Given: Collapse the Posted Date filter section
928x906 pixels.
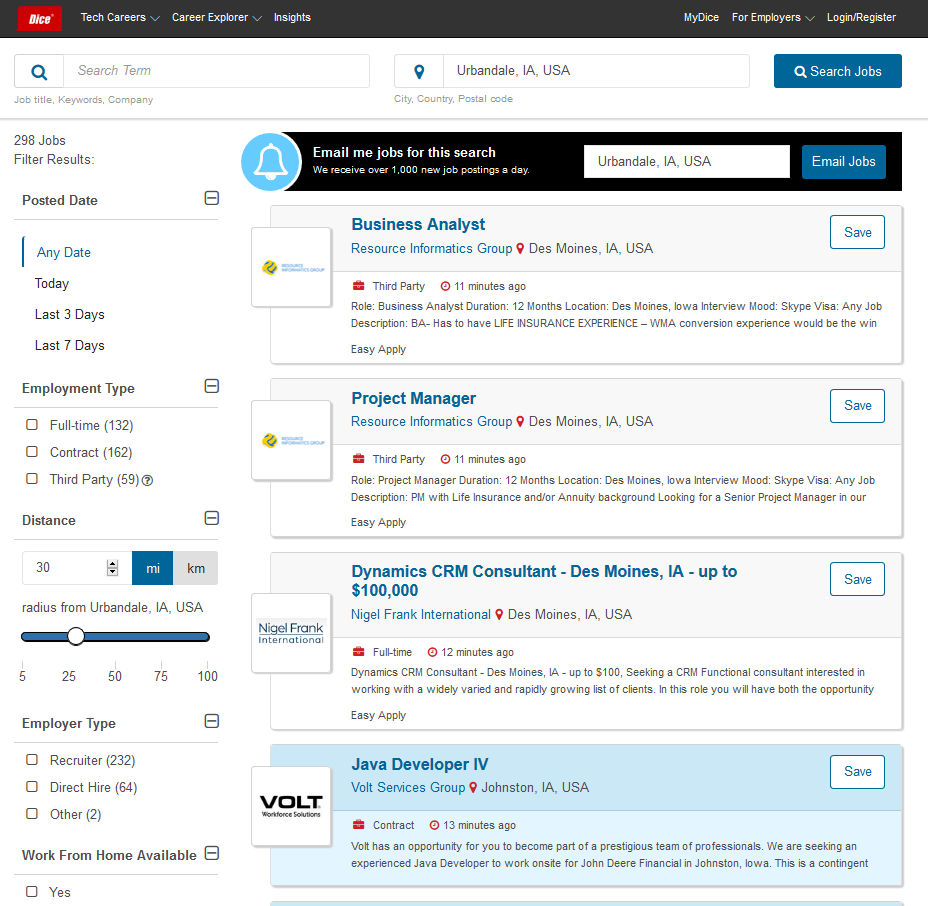Looking at the screenshot, I should coord(211,198).
